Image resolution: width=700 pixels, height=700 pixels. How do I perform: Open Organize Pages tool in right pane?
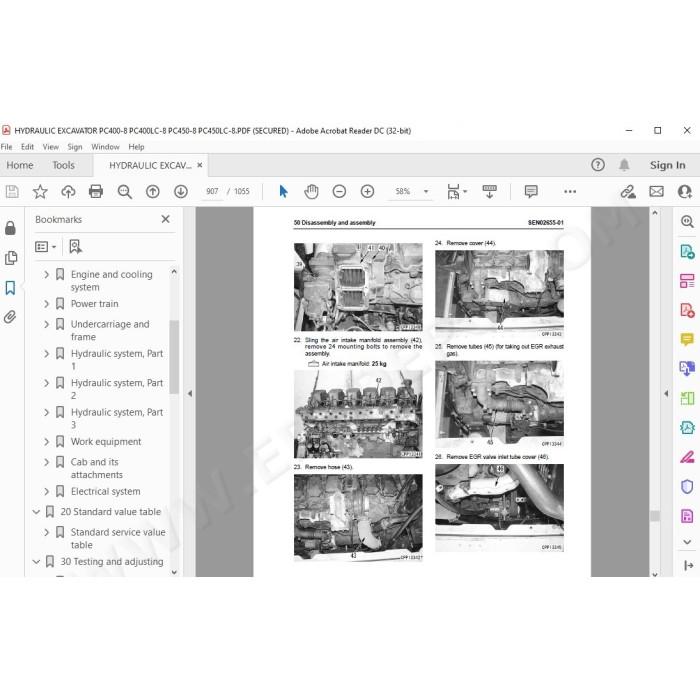point(687,281)
